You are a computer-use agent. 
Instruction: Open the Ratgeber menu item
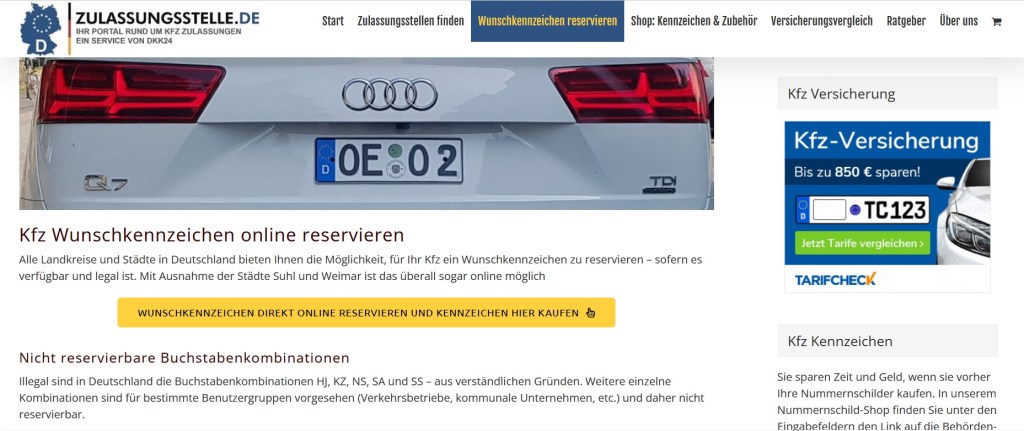[906, 21]
